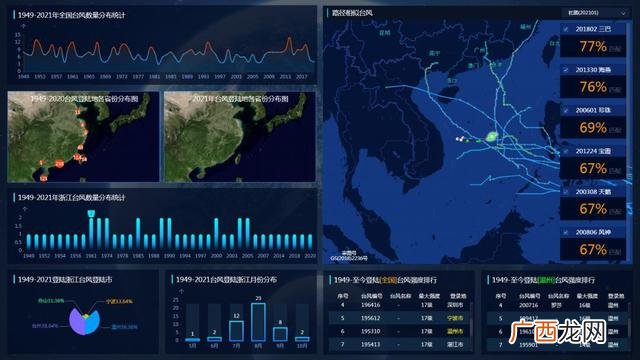Select the 10月 bar in the monthly chart
640x360 pixels.
click(302, 339)
